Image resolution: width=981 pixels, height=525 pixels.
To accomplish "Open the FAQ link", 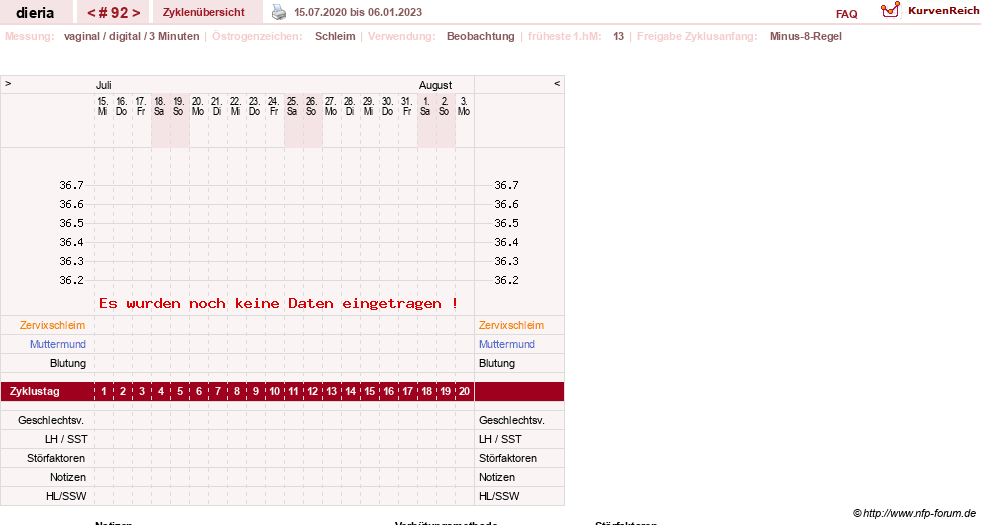I will 846,14.
